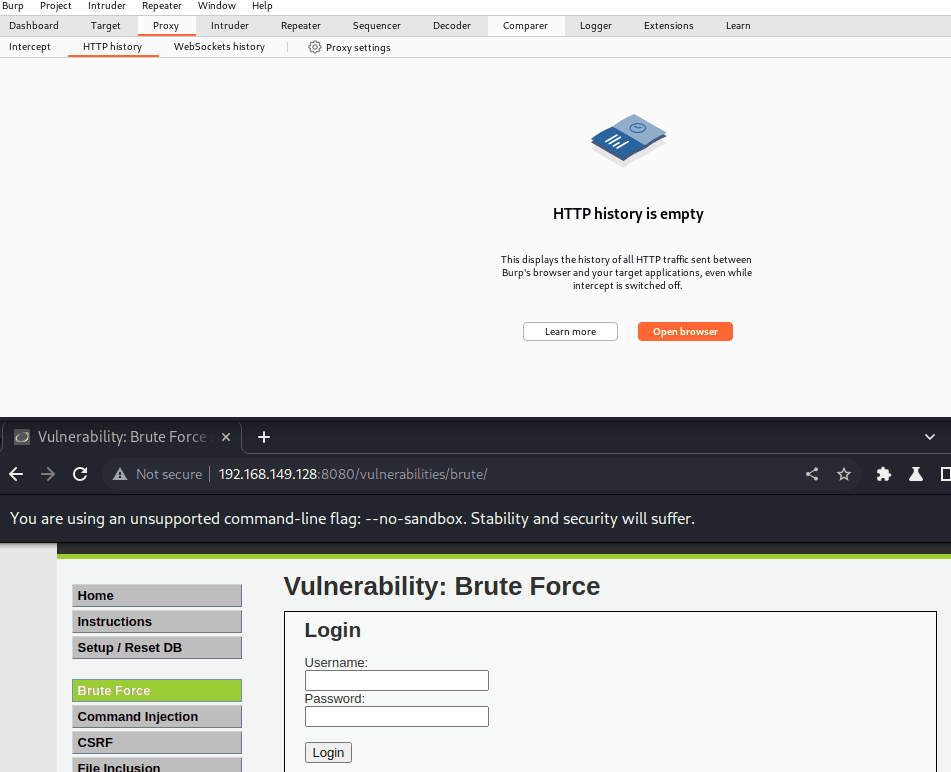Open the Intercept sub-tab
Screen dimensions: 951x772
30,47
